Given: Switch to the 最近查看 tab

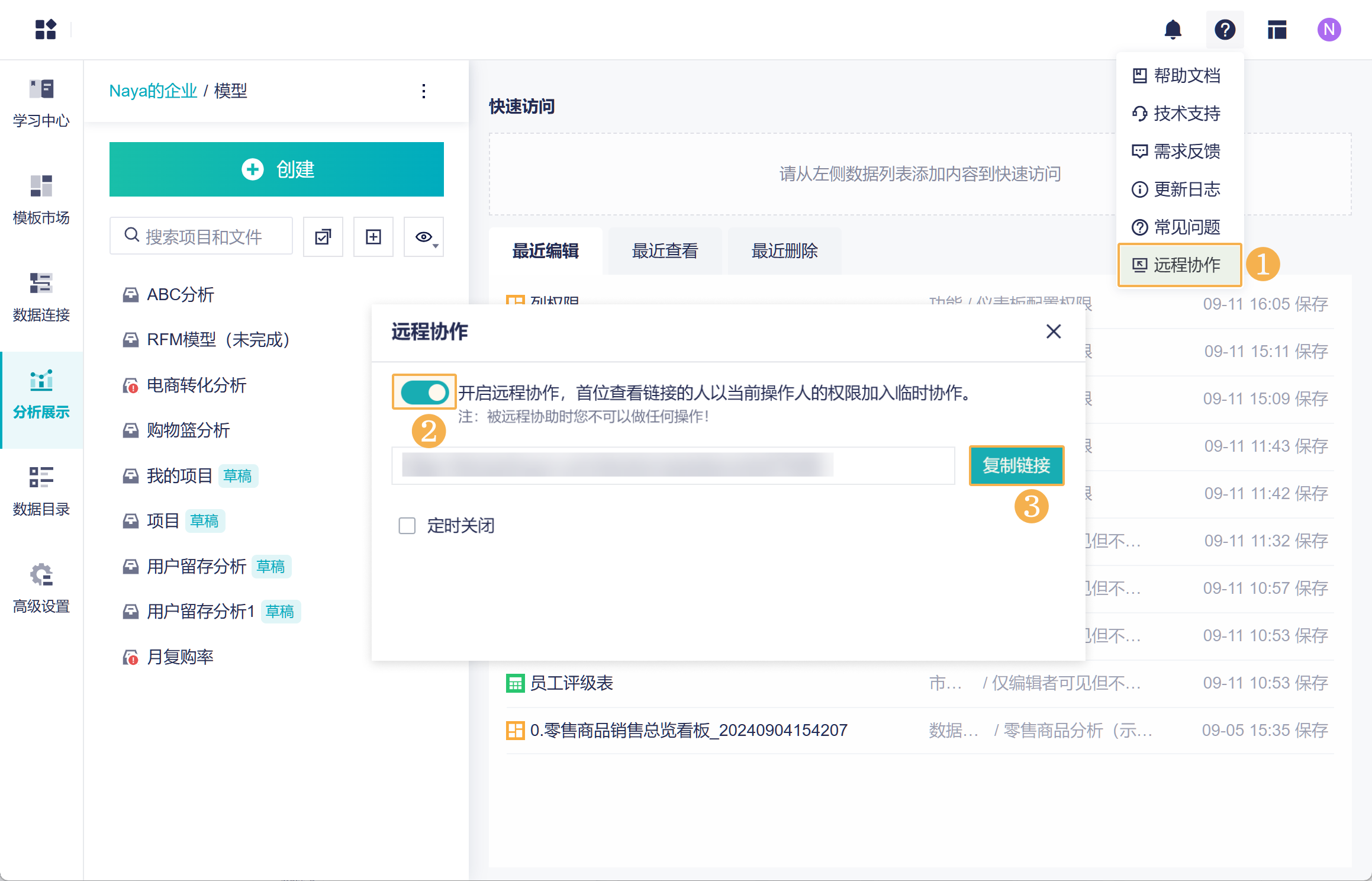Looking at the screenshot, I should tap(665, 251).
